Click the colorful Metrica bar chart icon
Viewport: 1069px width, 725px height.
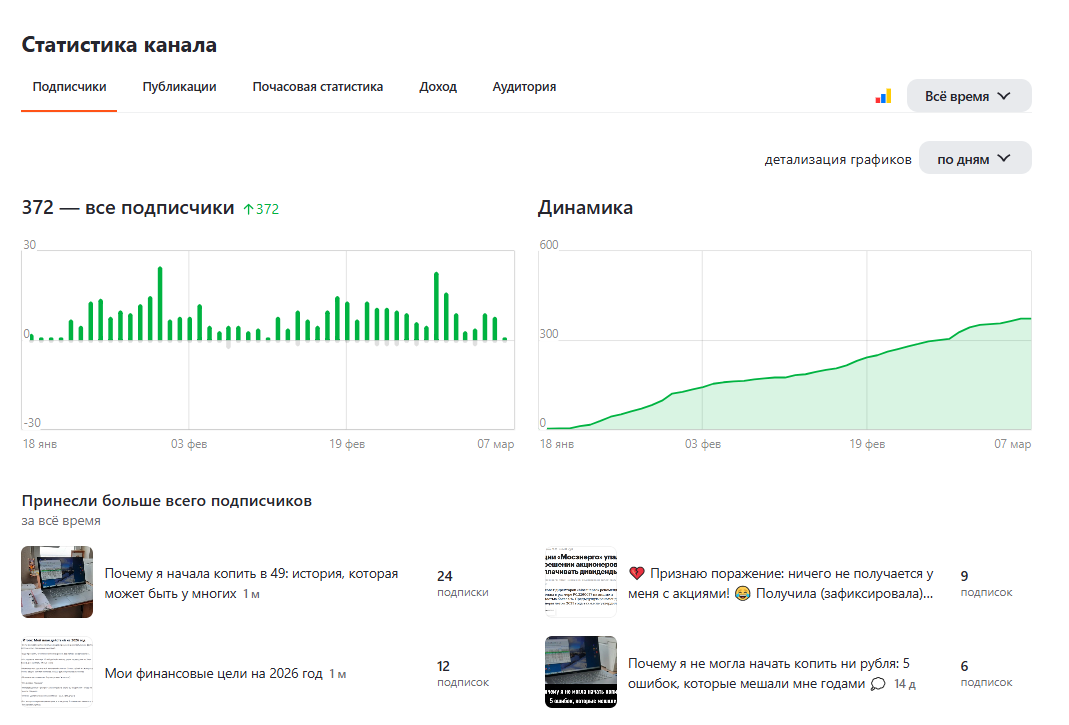[x=884, y=95]
